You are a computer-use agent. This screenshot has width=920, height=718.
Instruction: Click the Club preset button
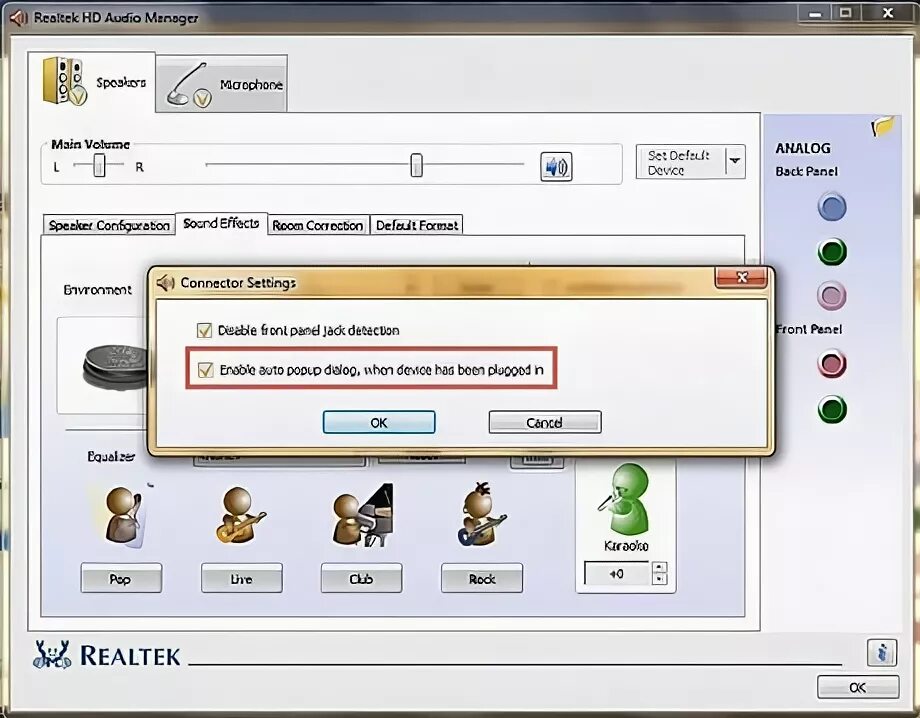361,578
